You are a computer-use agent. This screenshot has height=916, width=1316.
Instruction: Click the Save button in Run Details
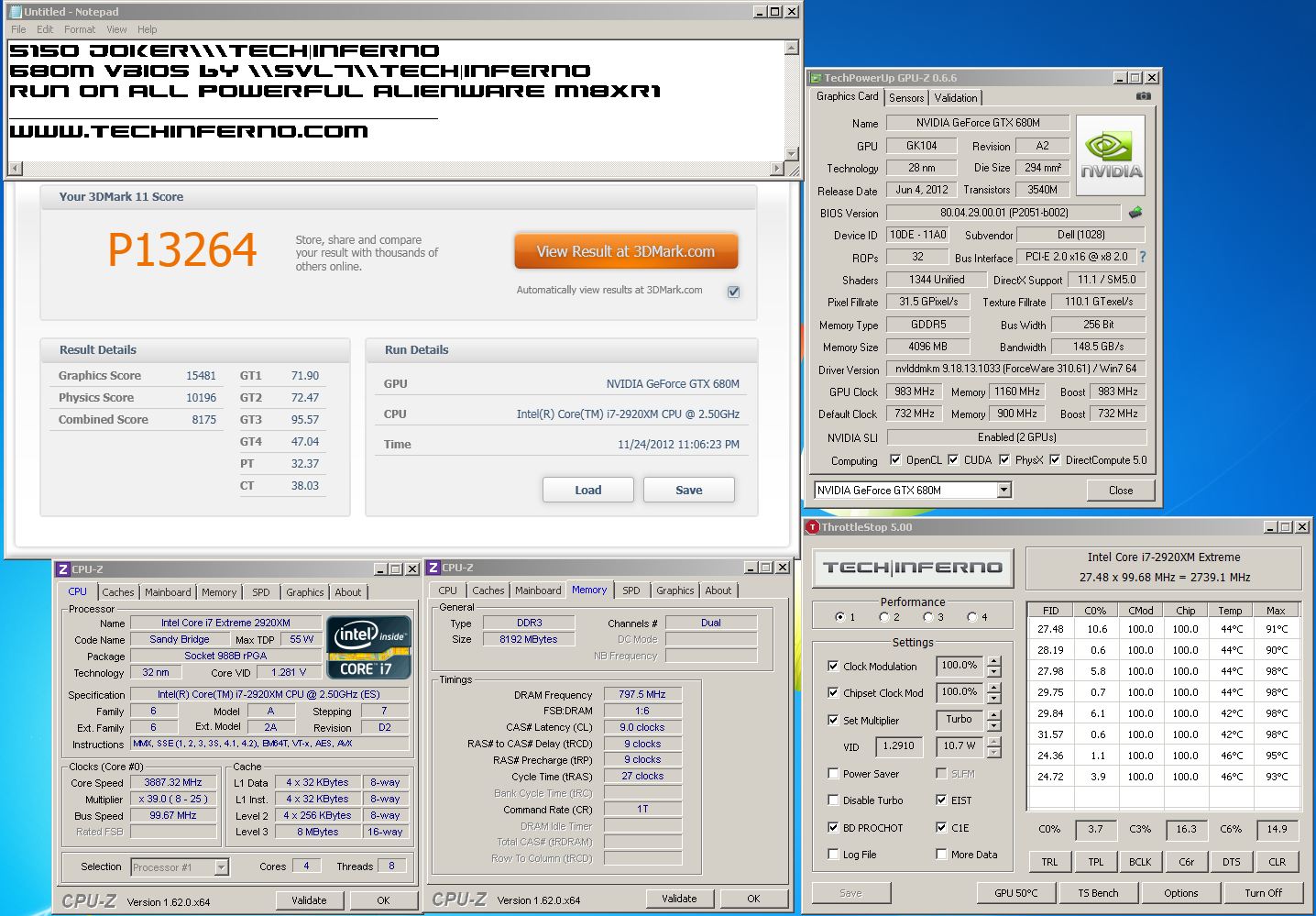689,491
